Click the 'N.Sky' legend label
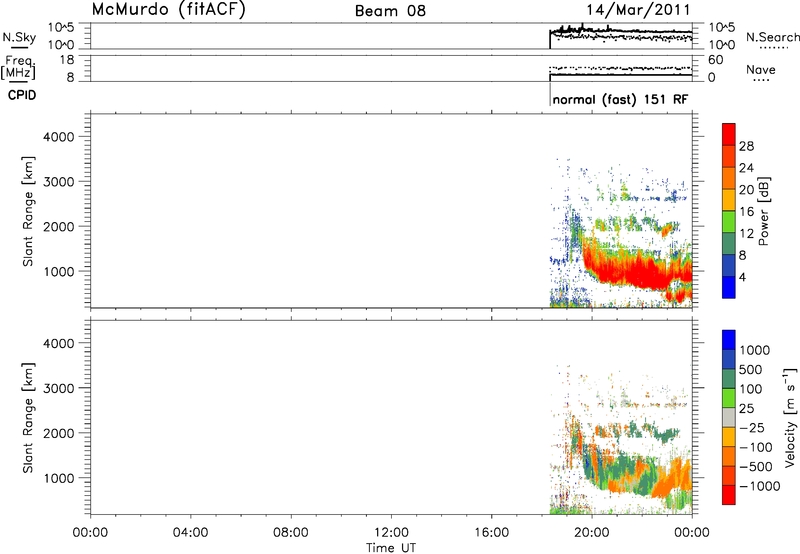This screenshot has width=800, height=554. click(x=19, y=37)
